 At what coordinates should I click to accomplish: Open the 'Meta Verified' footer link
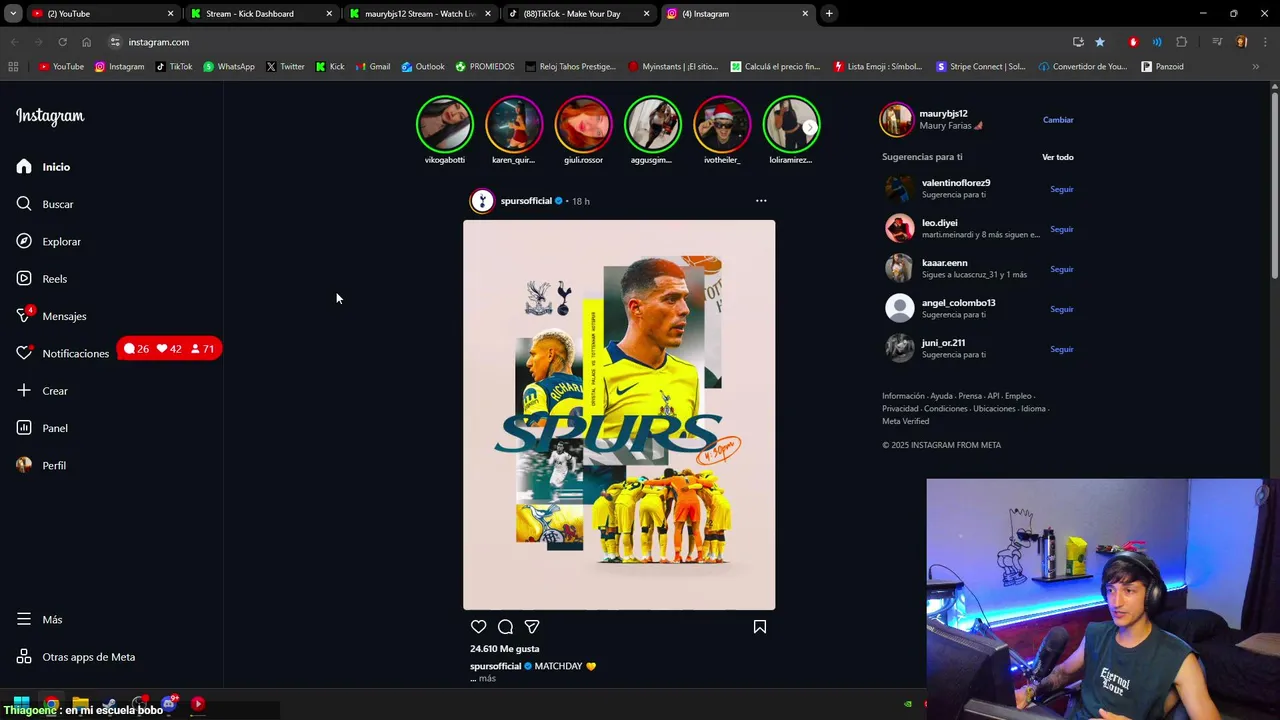(x=905, y=421)
